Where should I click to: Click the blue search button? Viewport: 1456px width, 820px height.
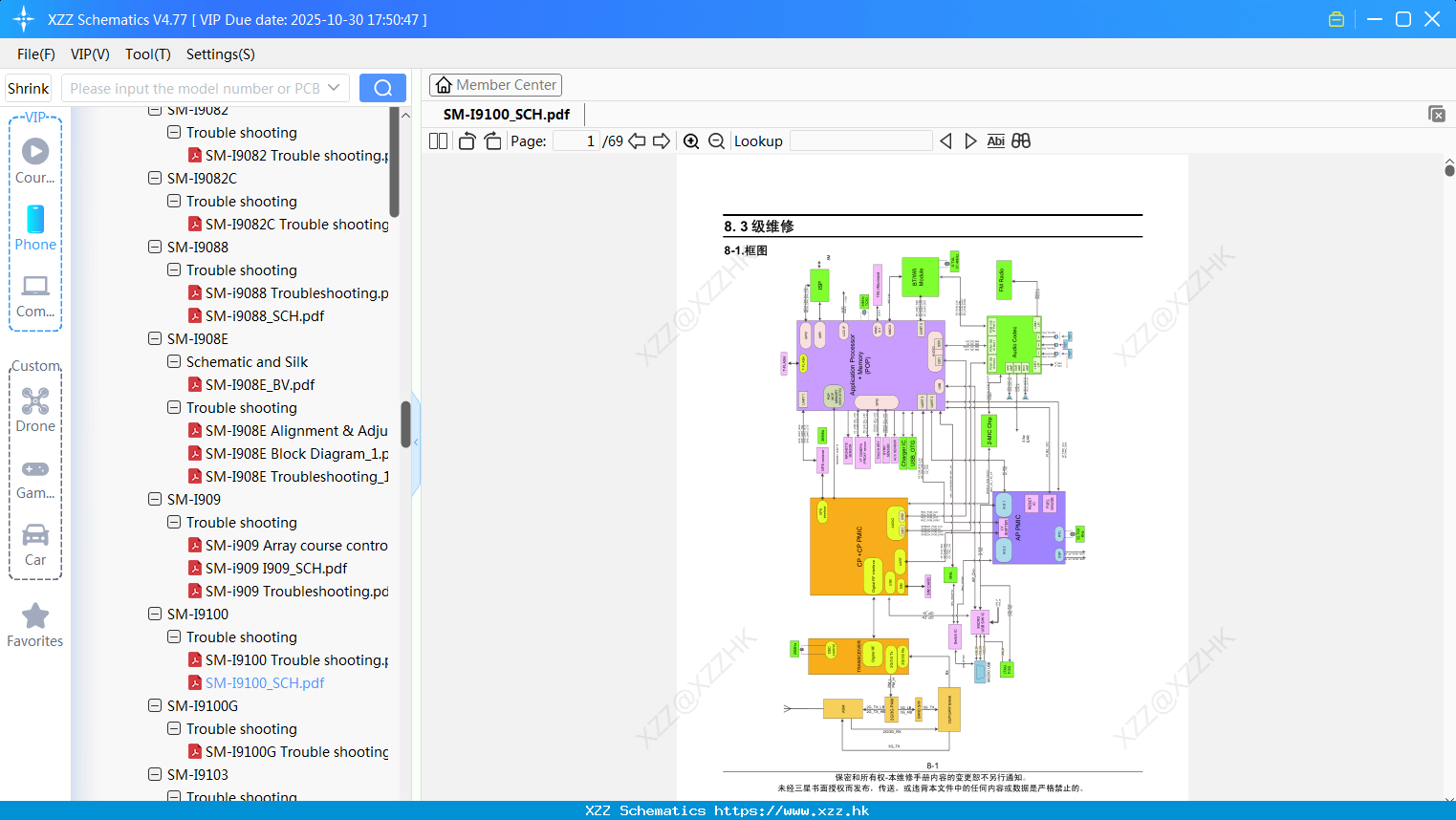point(382,88)
